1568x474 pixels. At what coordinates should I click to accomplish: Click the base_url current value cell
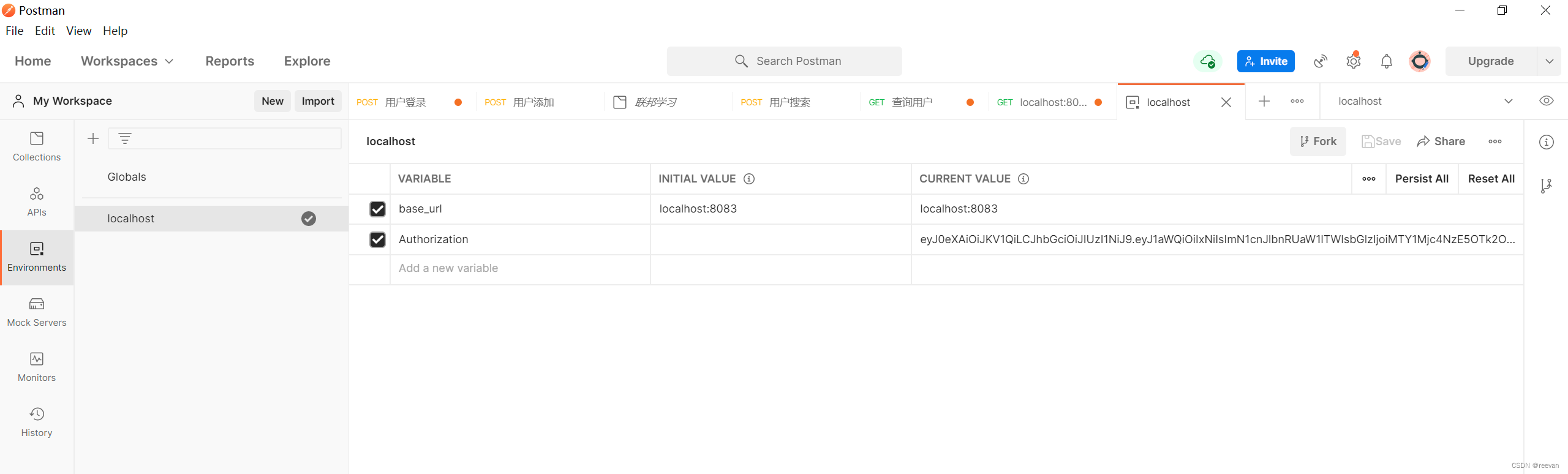click(1217, 209)
